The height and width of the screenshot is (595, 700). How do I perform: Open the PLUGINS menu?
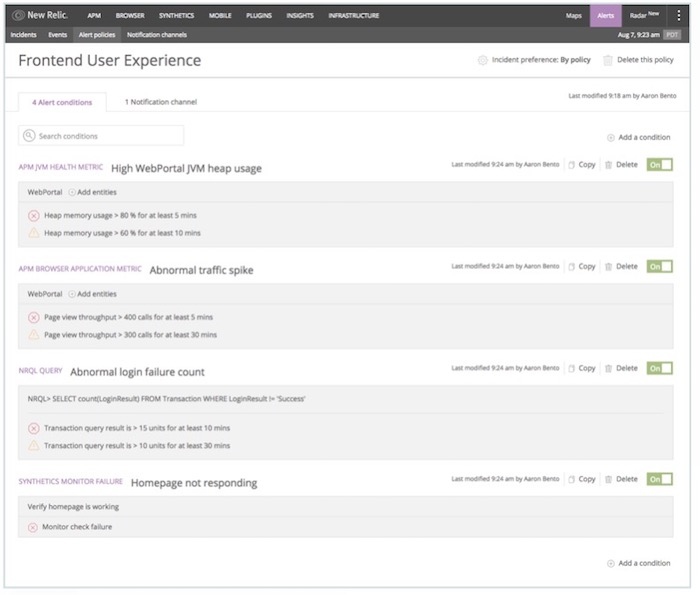pos(259,16)
